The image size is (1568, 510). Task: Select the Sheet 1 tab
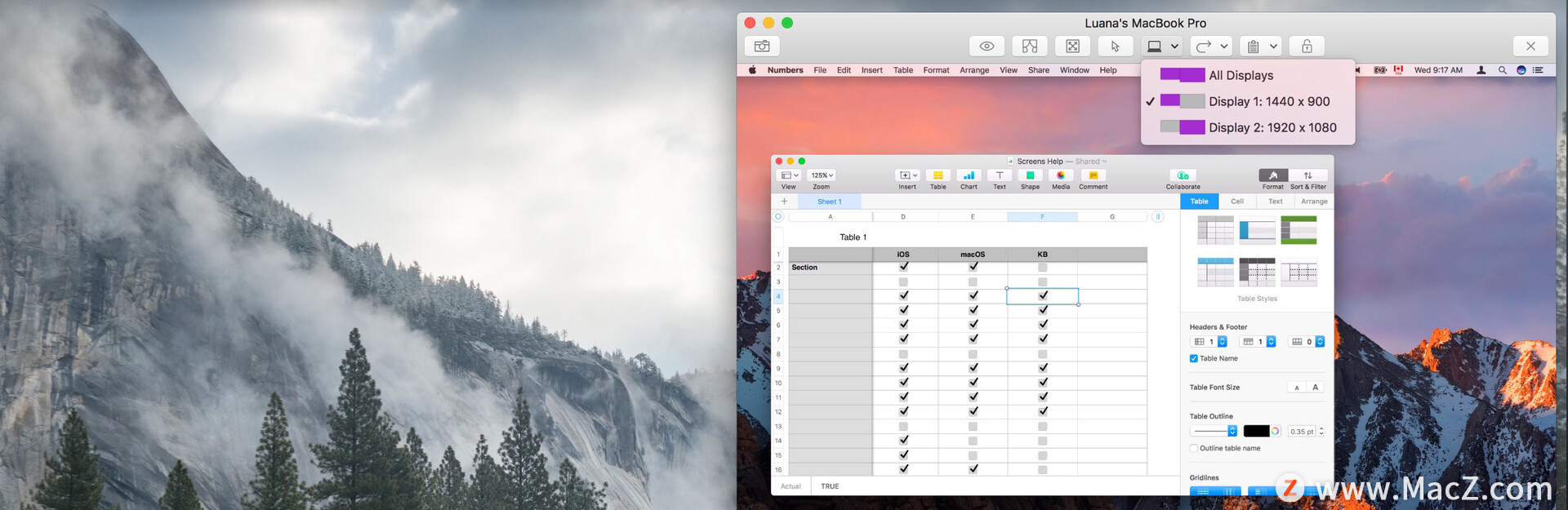pyautogui.click(x=829, y=202)
